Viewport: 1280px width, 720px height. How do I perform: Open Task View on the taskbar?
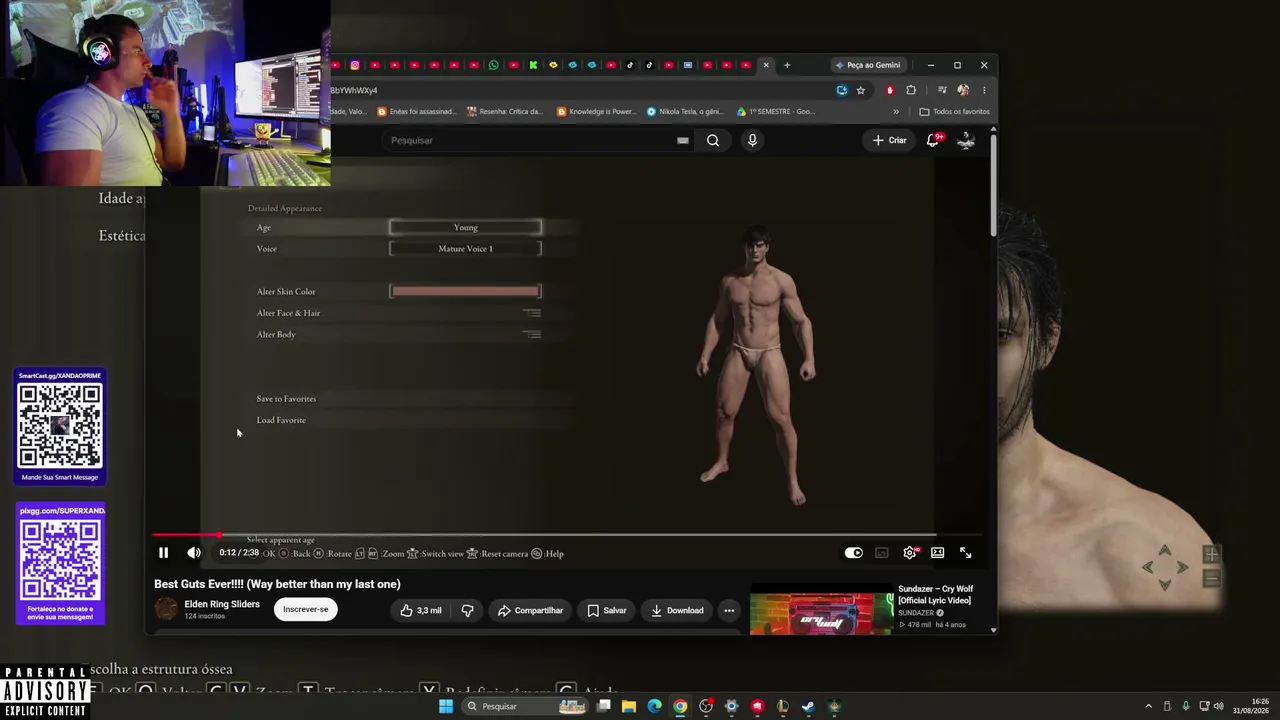(604, 706)
